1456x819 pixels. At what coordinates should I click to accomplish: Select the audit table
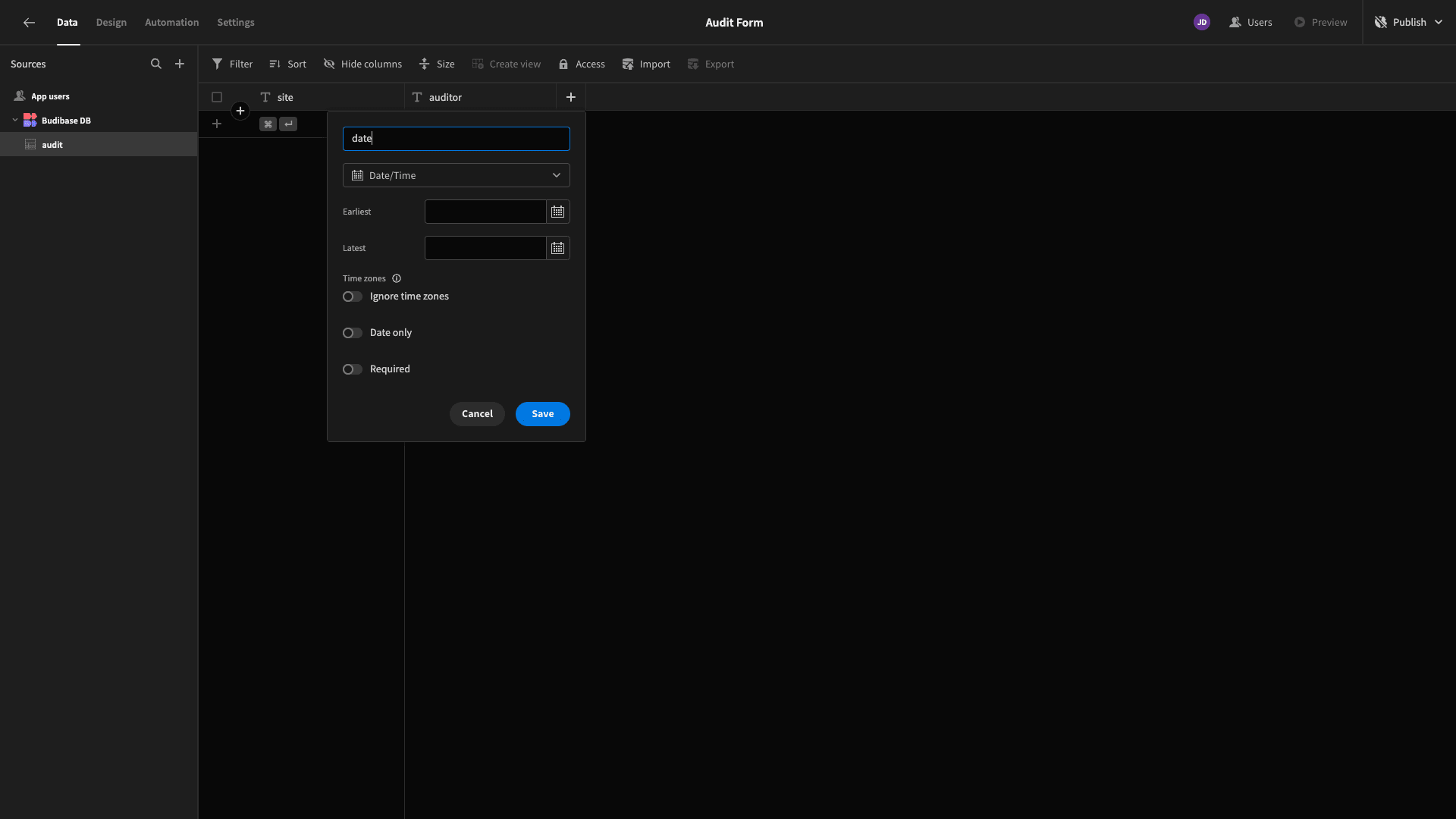pos(99,144)
